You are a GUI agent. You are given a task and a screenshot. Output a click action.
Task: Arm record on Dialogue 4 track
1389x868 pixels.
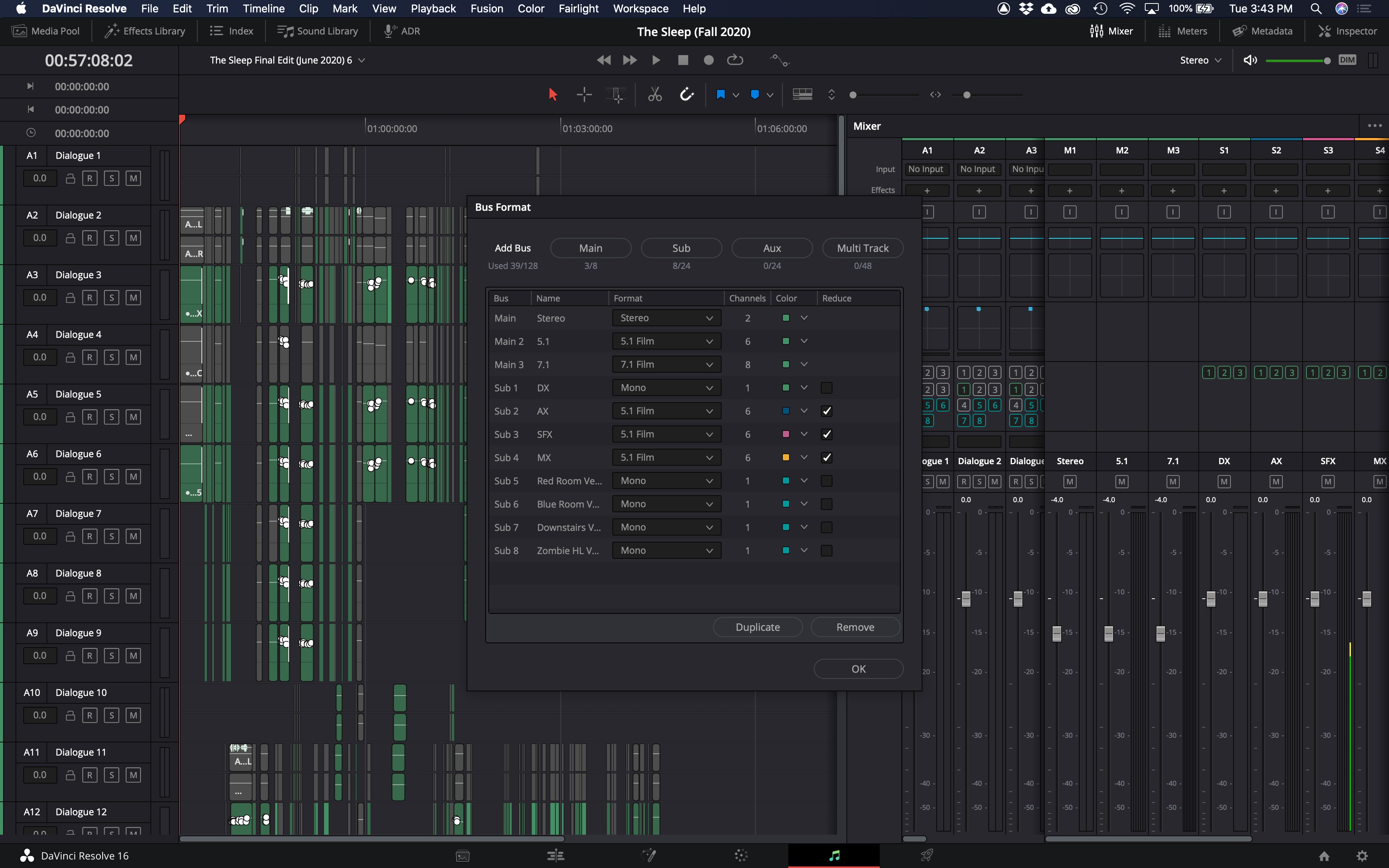90,358
